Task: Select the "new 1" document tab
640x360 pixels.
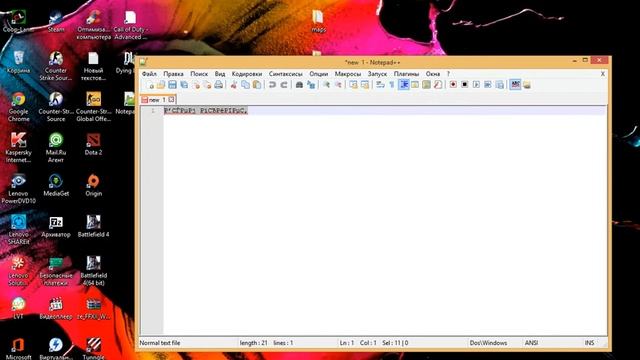Action: click(157, 100)
